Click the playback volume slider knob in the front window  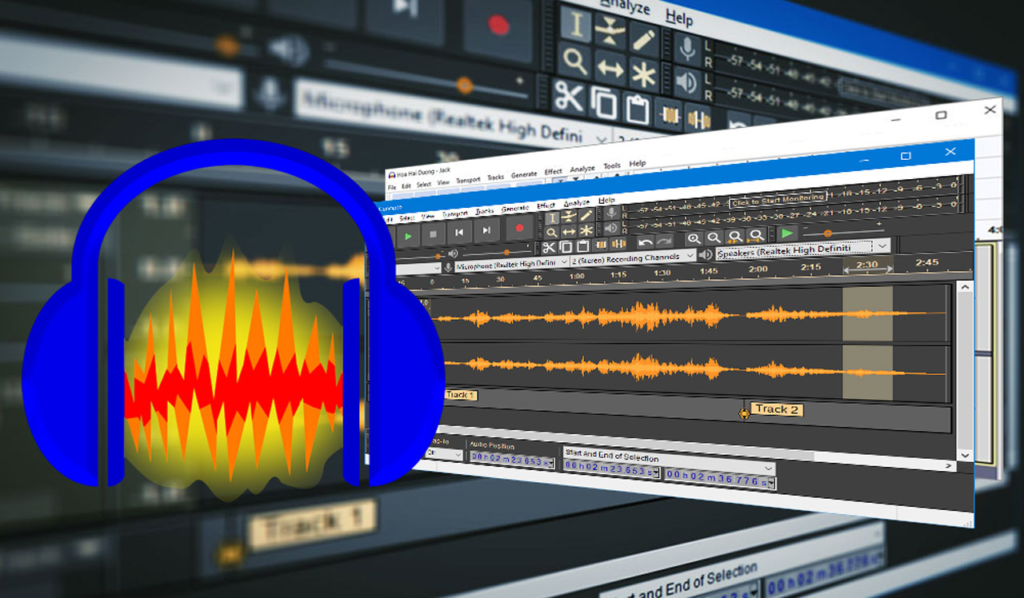507,253
